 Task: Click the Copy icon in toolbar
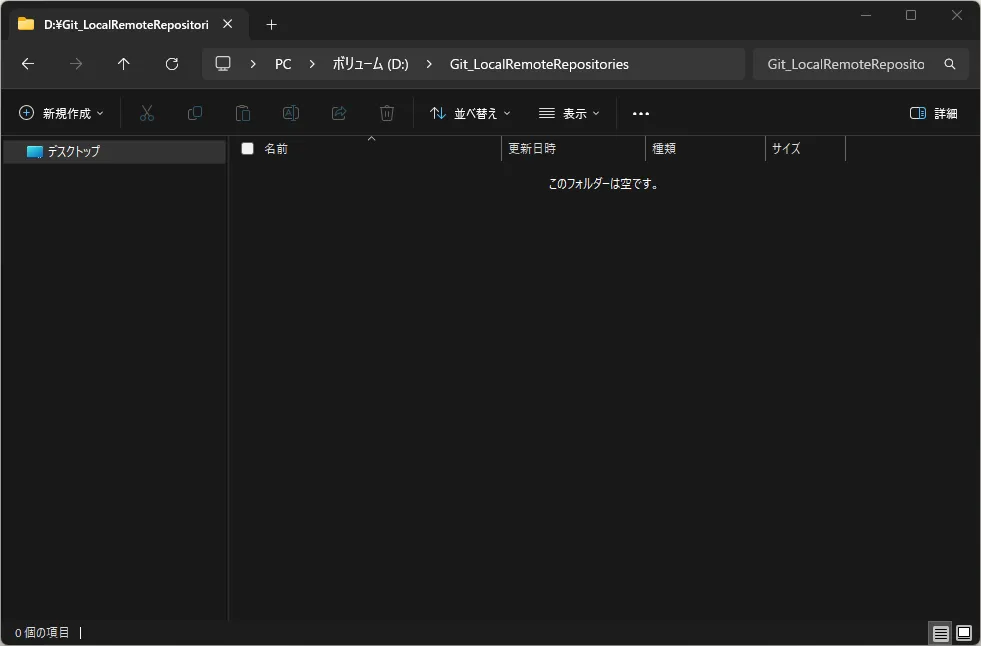pyautogui.click(x=195, y=113)
